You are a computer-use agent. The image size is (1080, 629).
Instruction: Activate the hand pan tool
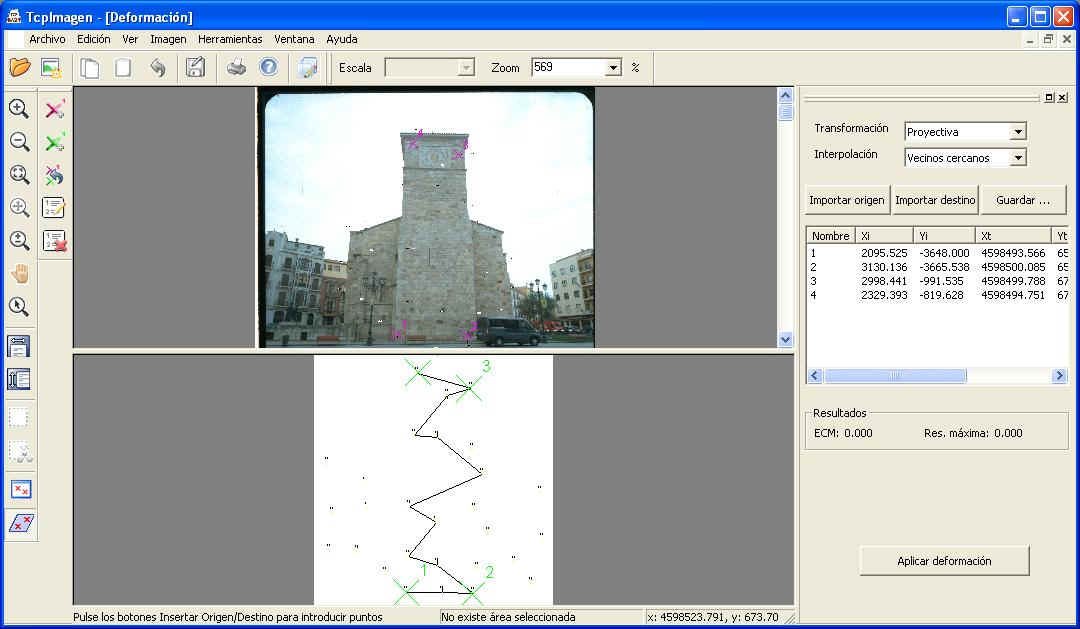pos(19,274)
